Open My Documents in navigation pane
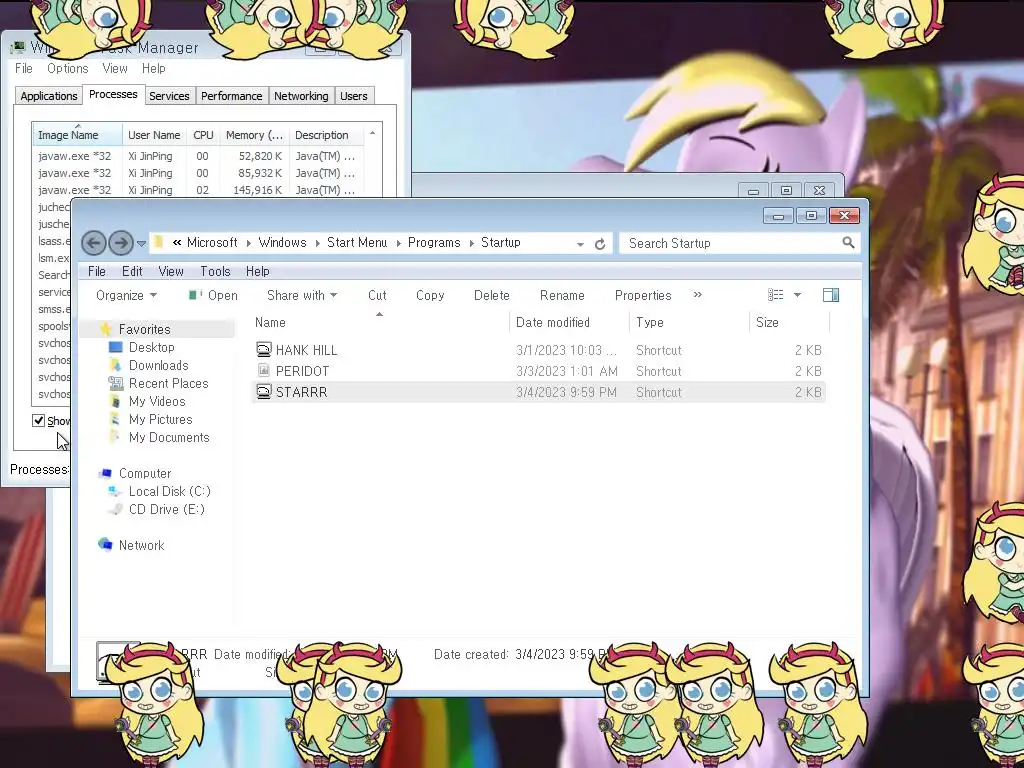Image resolution: width=1024 pixels, height=768 pixels. pos(169,437)
